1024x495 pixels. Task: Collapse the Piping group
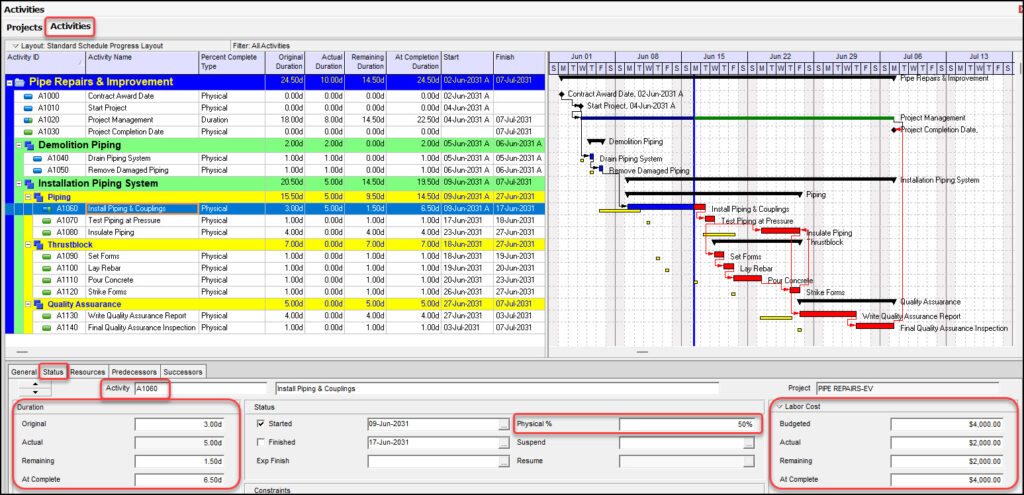point(28,197)
